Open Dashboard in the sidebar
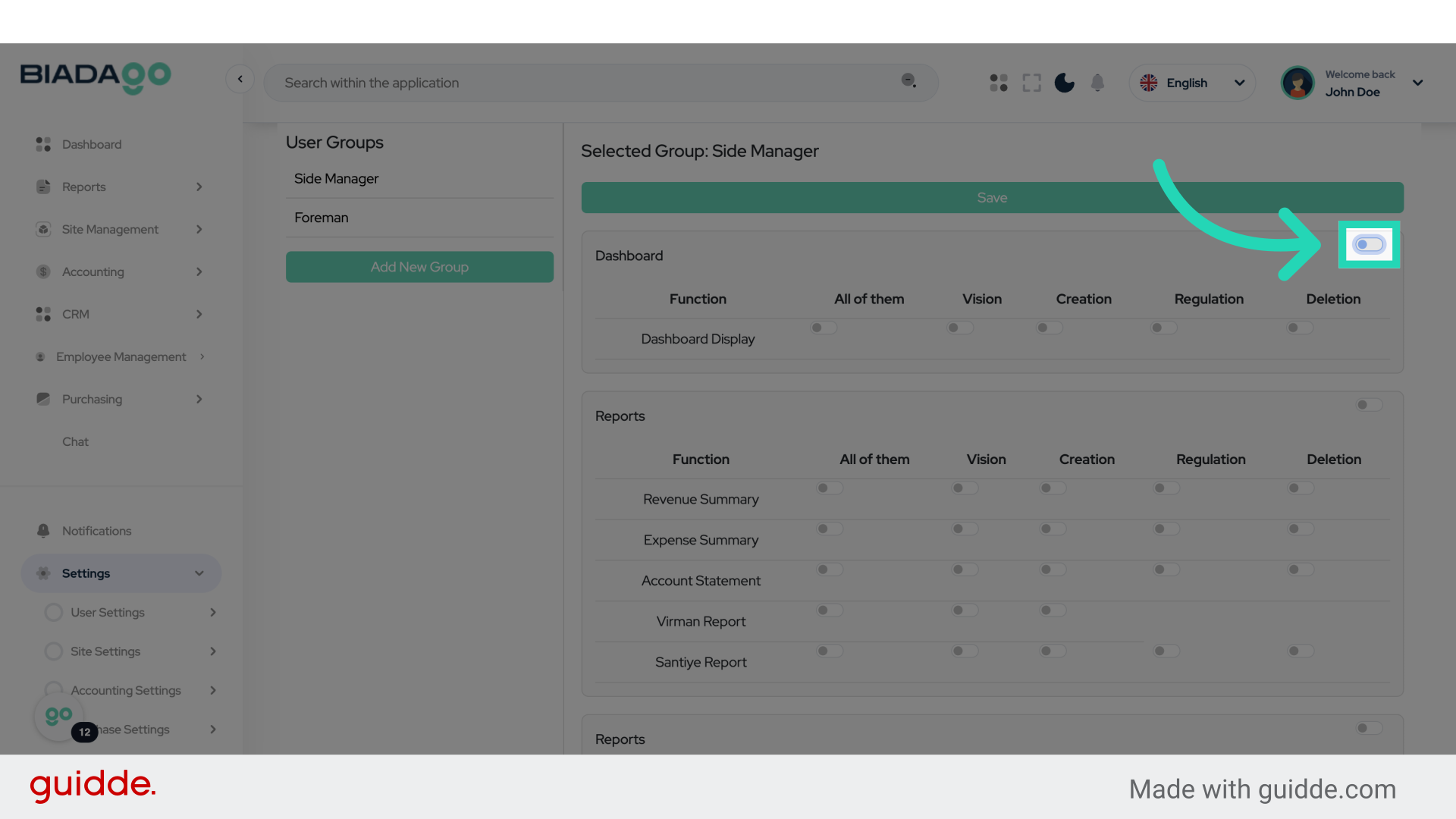1456x819 pixels. [91, 144]
